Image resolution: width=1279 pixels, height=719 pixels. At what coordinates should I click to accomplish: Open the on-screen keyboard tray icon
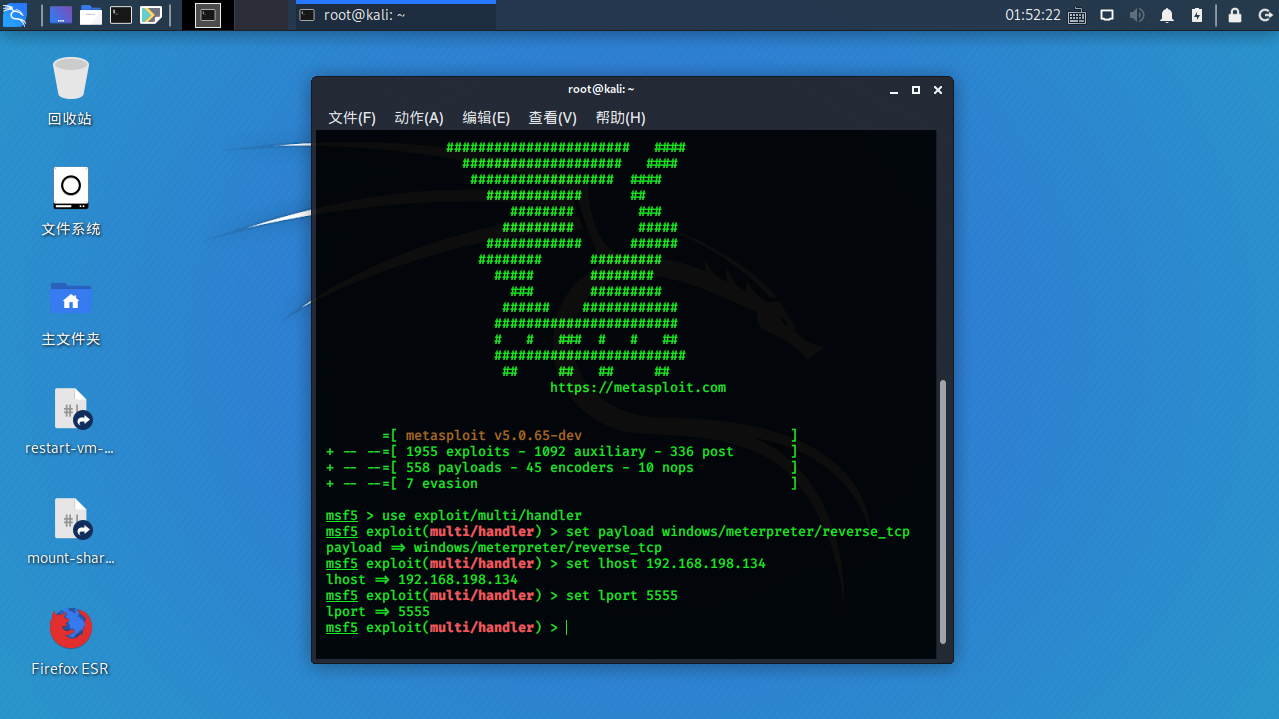(1077, 15)
